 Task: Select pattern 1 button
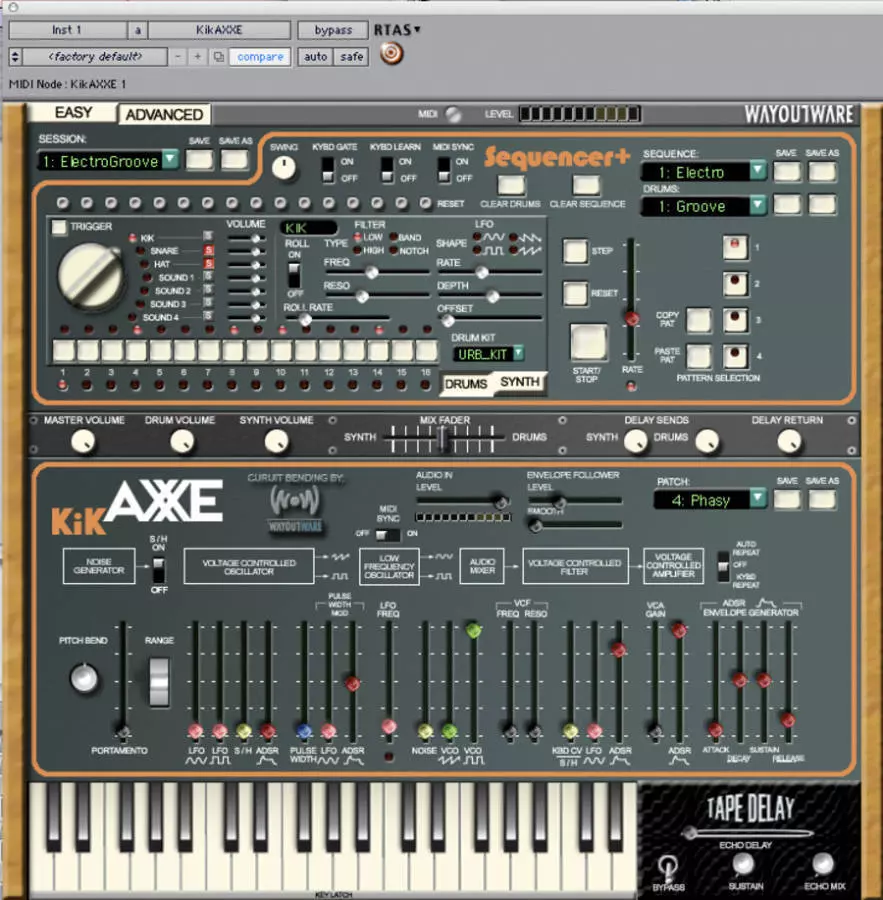click(x=735, y=247)
